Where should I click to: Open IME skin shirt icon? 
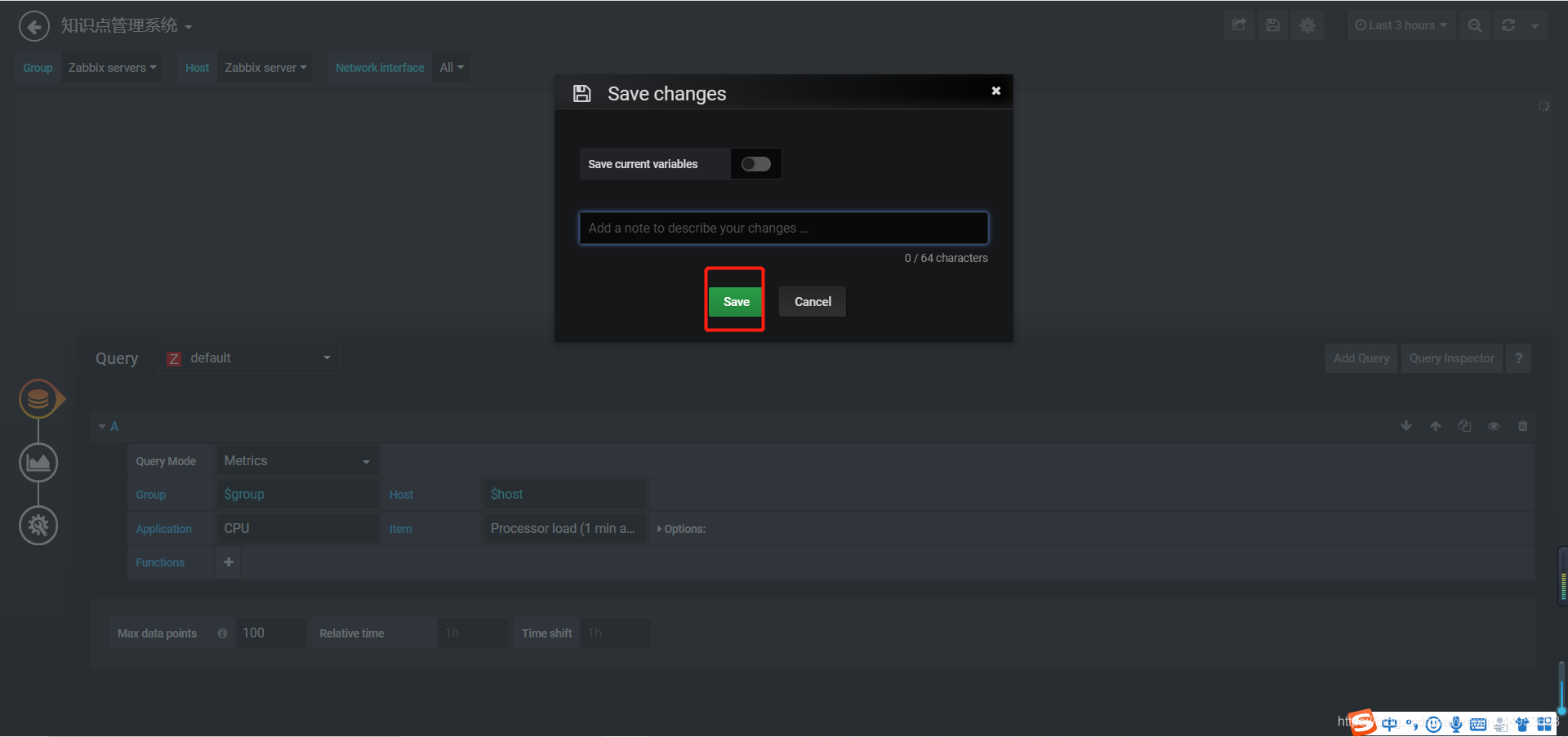point(1522,724)
